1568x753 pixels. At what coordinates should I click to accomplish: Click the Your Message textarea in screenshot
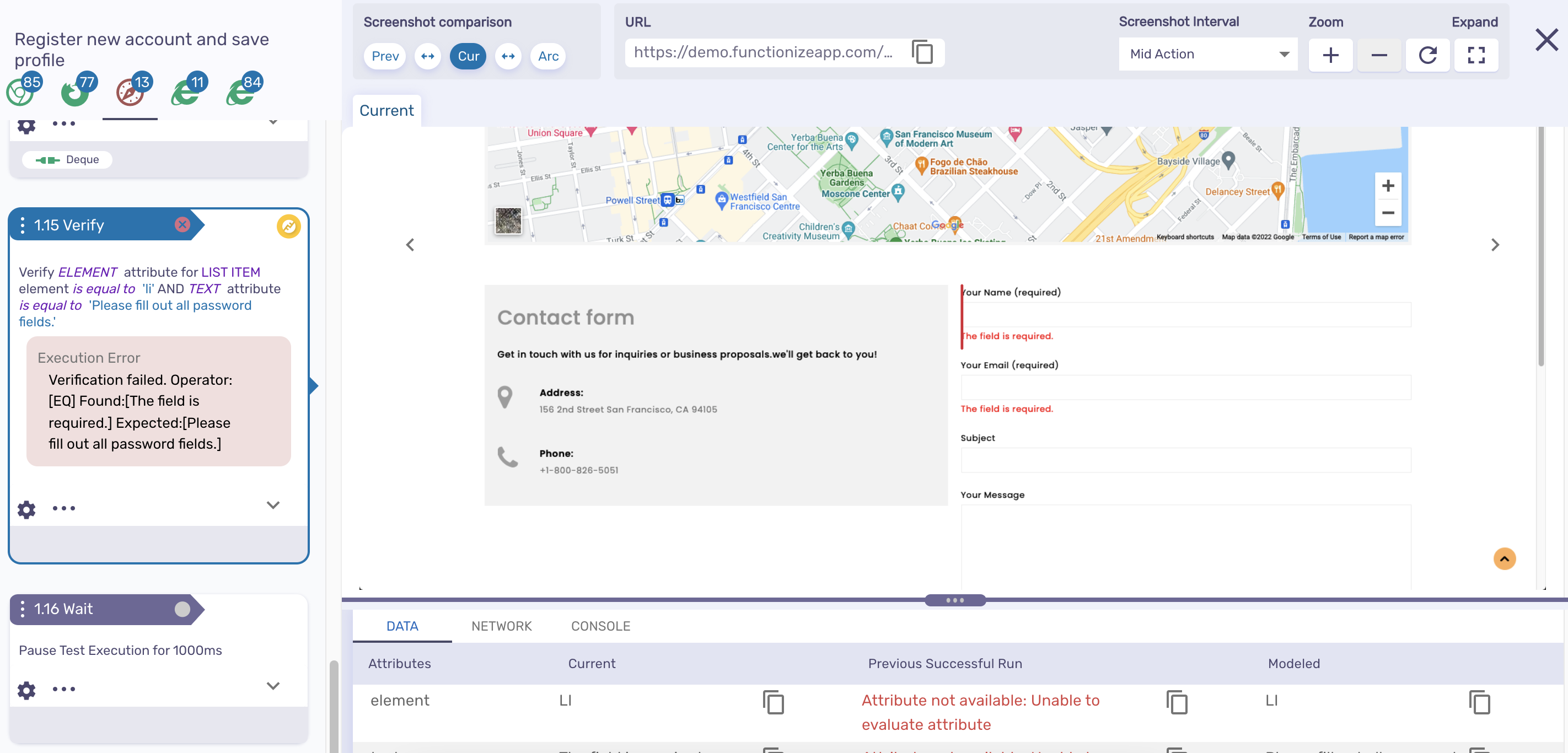pyautogui.click(x=1185, y=546)
